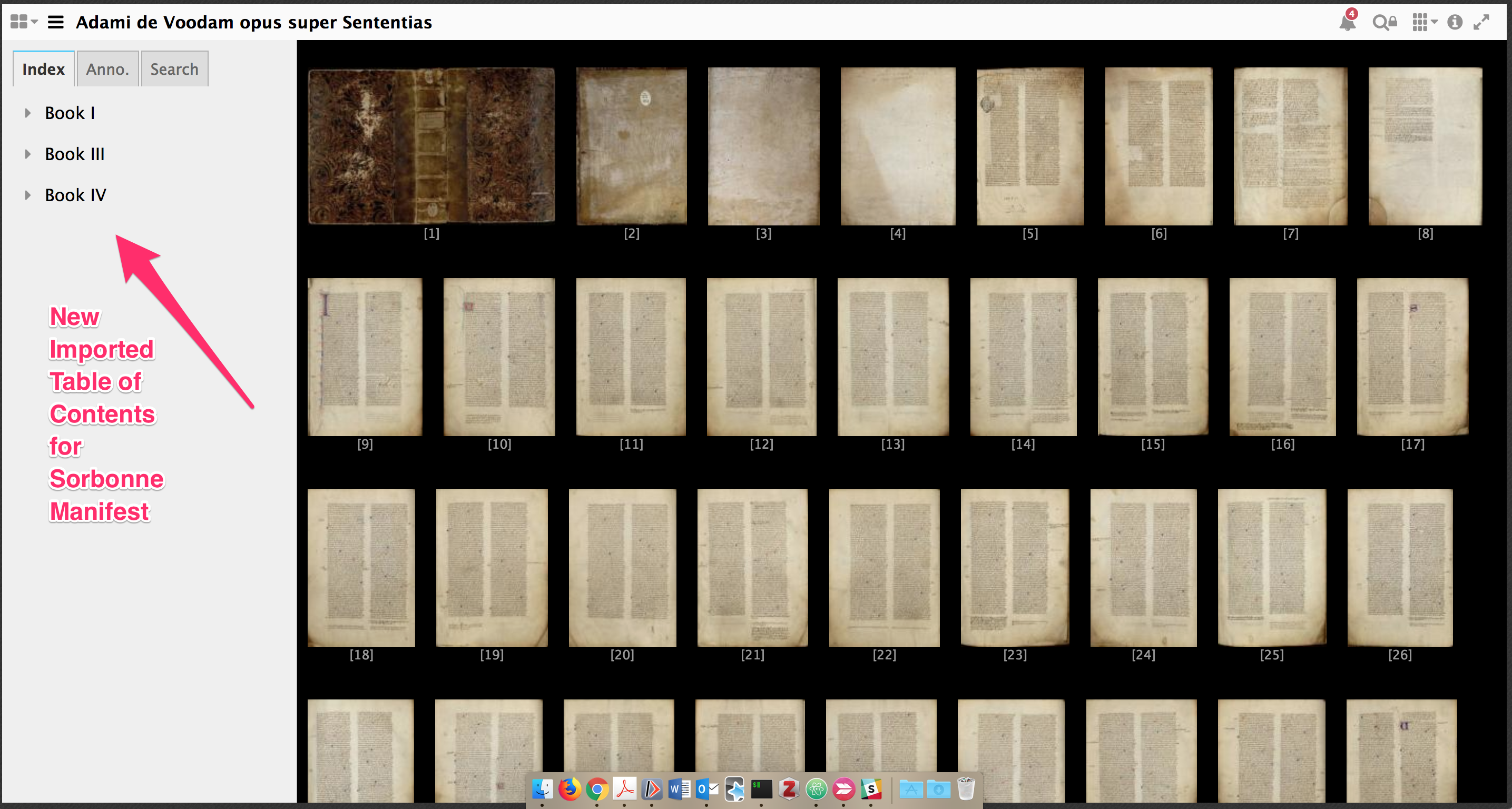
Task: Open the Terminal icon in the Dock
Action: point(761,789)
